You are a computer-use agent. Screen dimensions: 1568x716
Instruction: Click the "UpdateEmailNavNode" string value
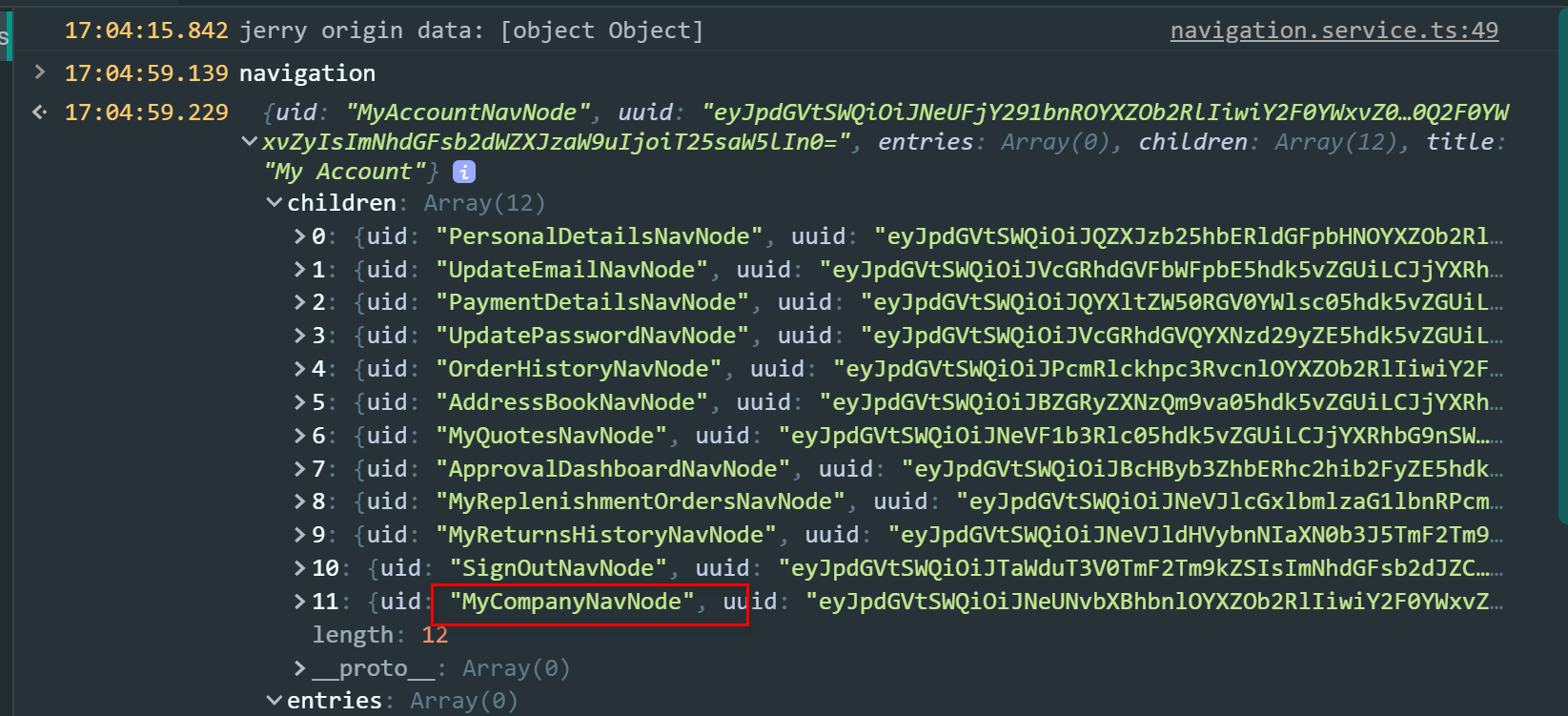(572, 270)
